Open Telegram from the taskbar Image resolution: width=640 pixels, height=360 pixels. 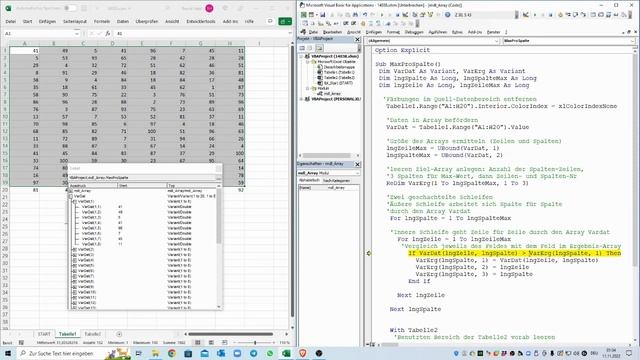point(253,353)
